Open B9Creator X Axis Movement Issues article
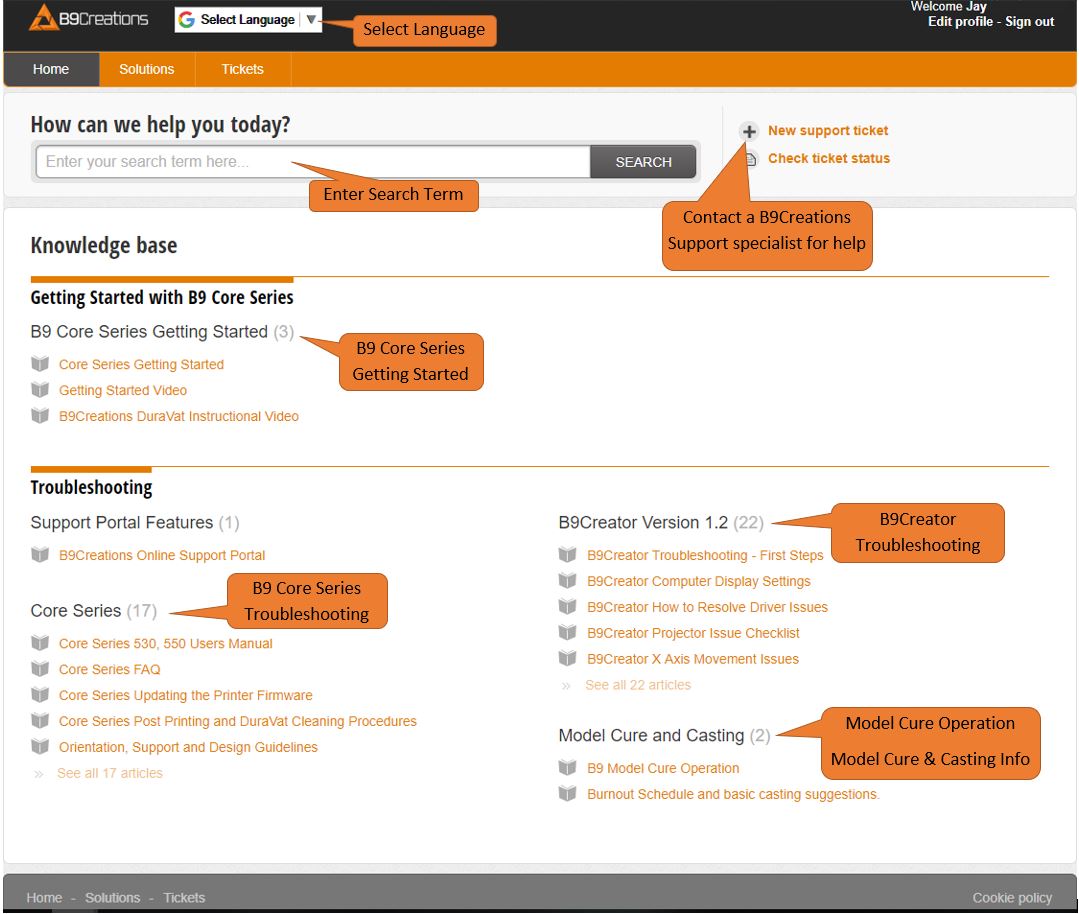 692,659
